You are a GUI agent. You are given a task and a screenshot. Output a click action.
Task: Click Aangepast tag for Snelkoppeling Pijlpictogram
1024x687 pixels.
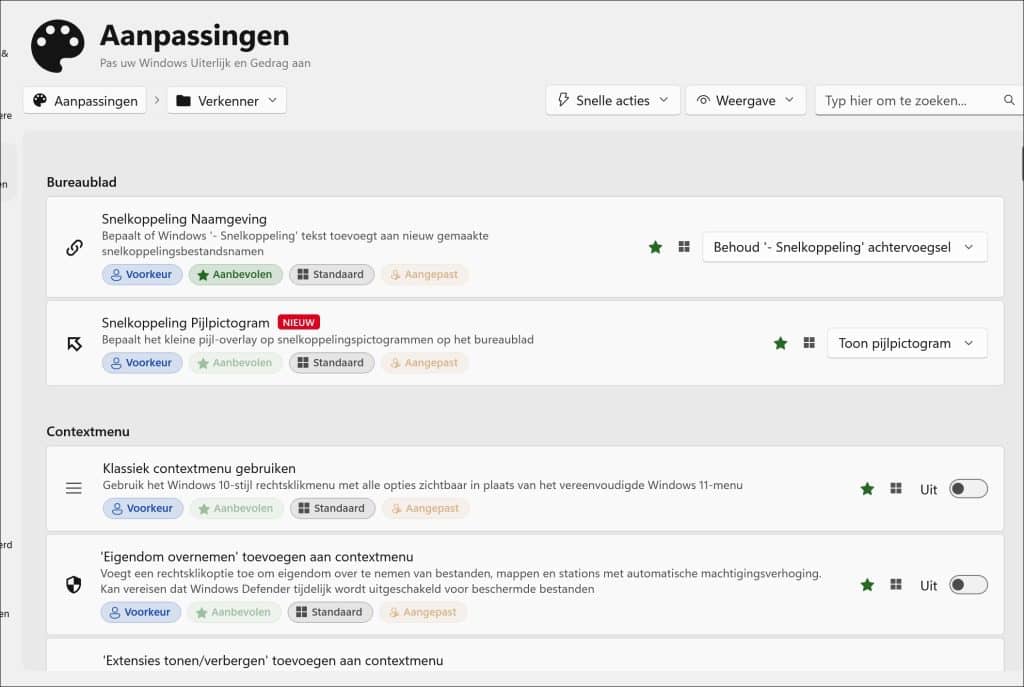424,362
